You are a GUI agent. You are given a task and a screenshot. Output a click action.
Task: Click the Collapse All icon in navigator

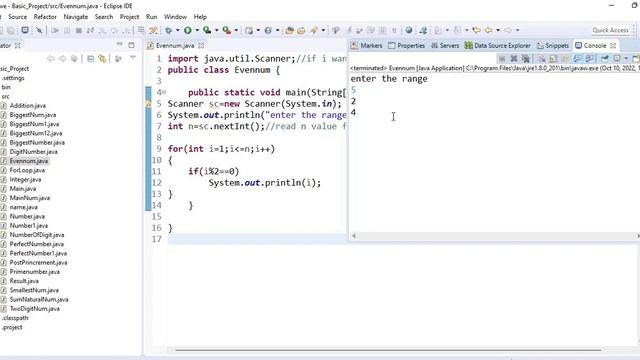91,59
